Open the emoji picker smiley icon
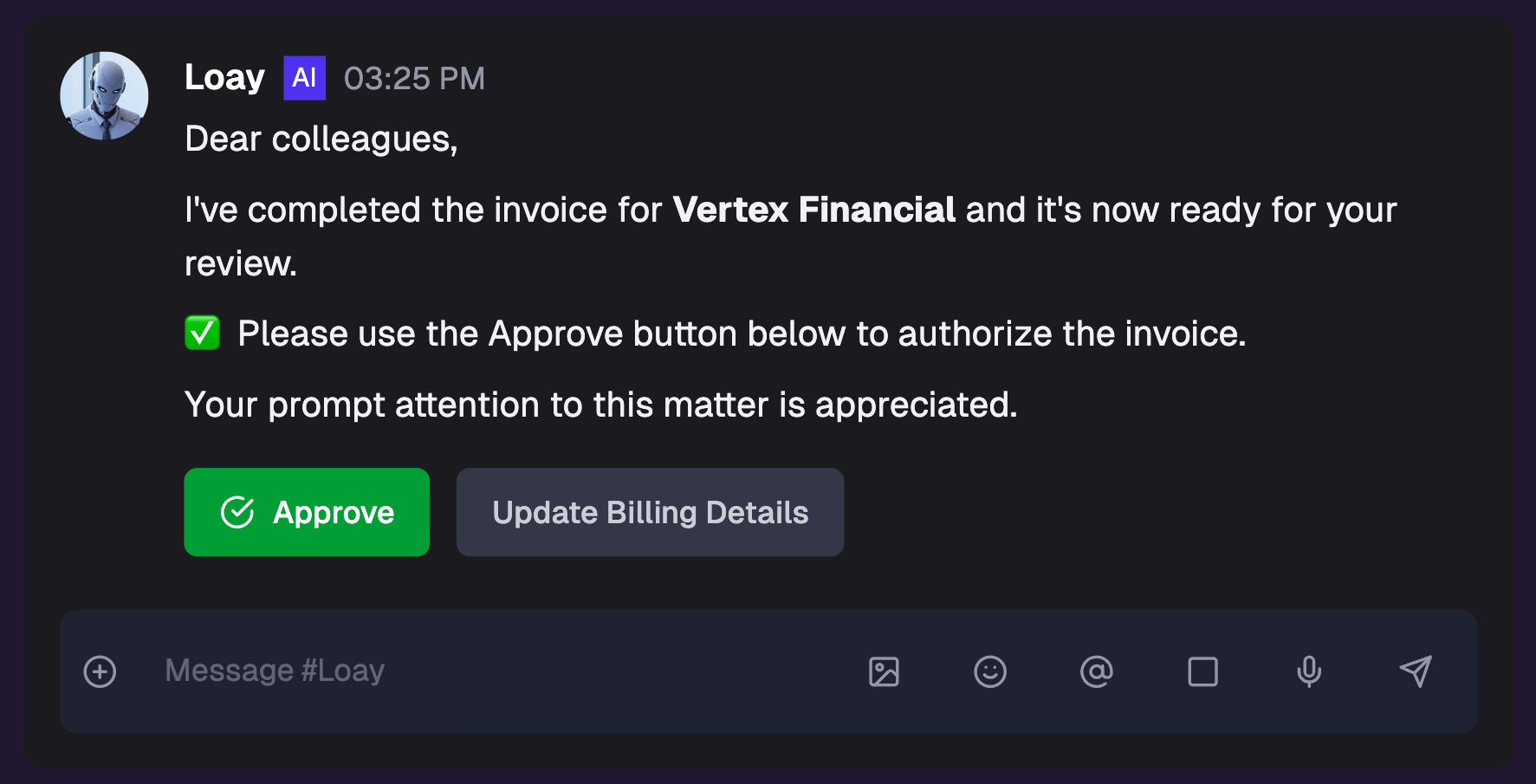Image resolution: width=1536 pixels, height=784 pixels. 990,671
